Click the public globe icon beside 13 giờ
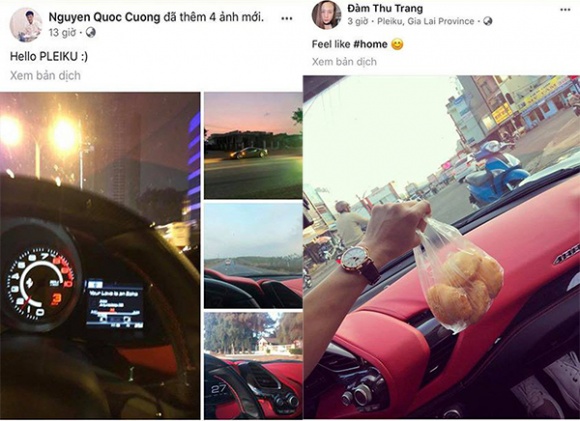 (x=91, y=33)
